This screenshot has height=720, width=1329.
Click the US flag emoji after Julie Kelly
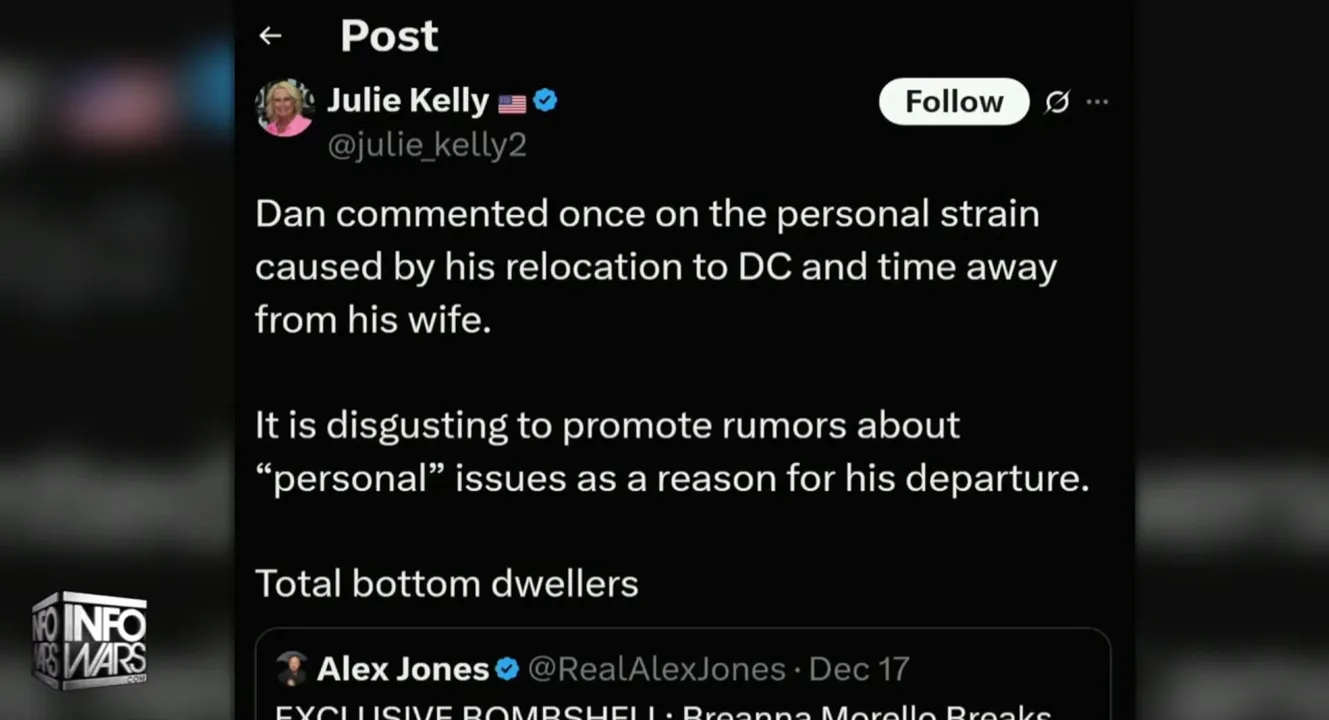[512, 103]
